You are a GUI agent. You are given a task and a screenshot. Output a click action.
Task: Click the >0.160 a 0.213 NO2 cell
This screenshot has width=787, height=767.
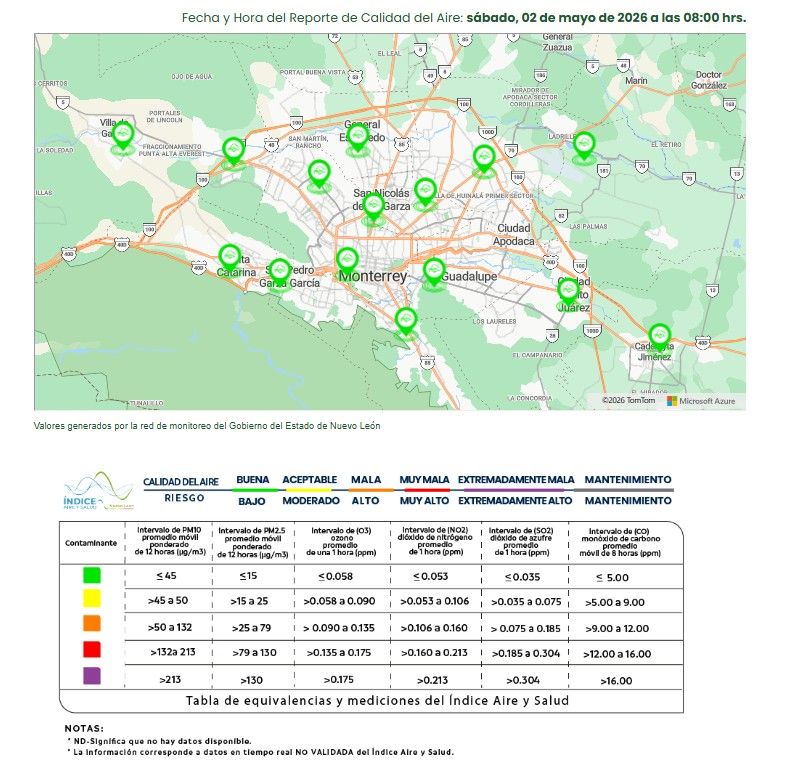(434, 653)
